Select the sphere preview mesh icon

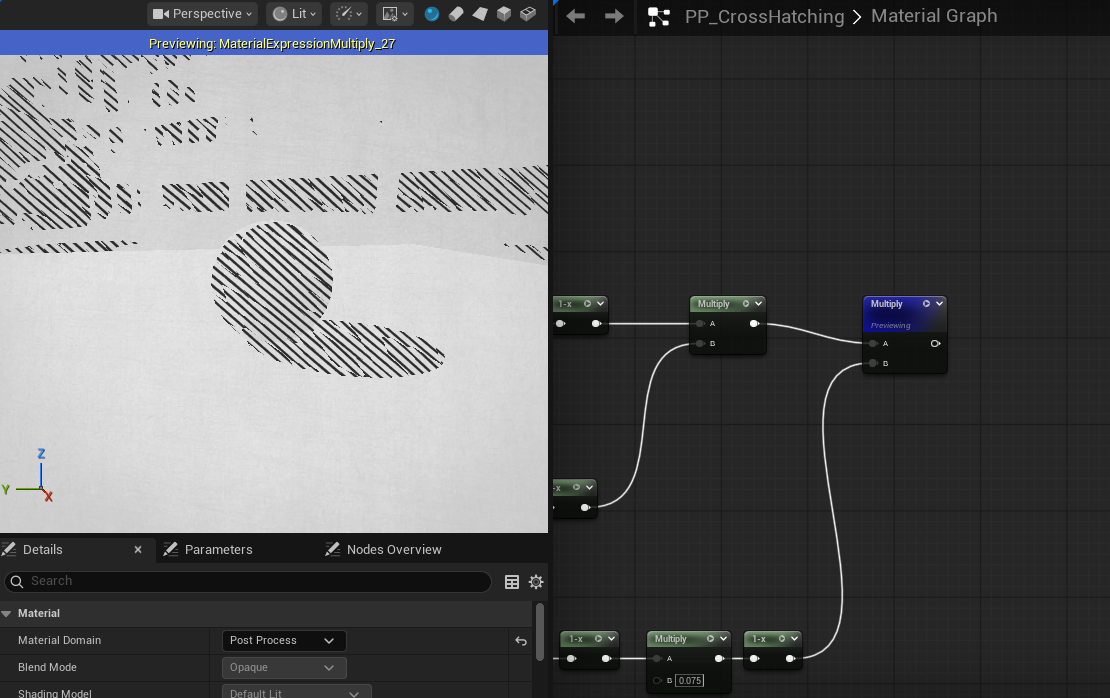coord(432,14)
